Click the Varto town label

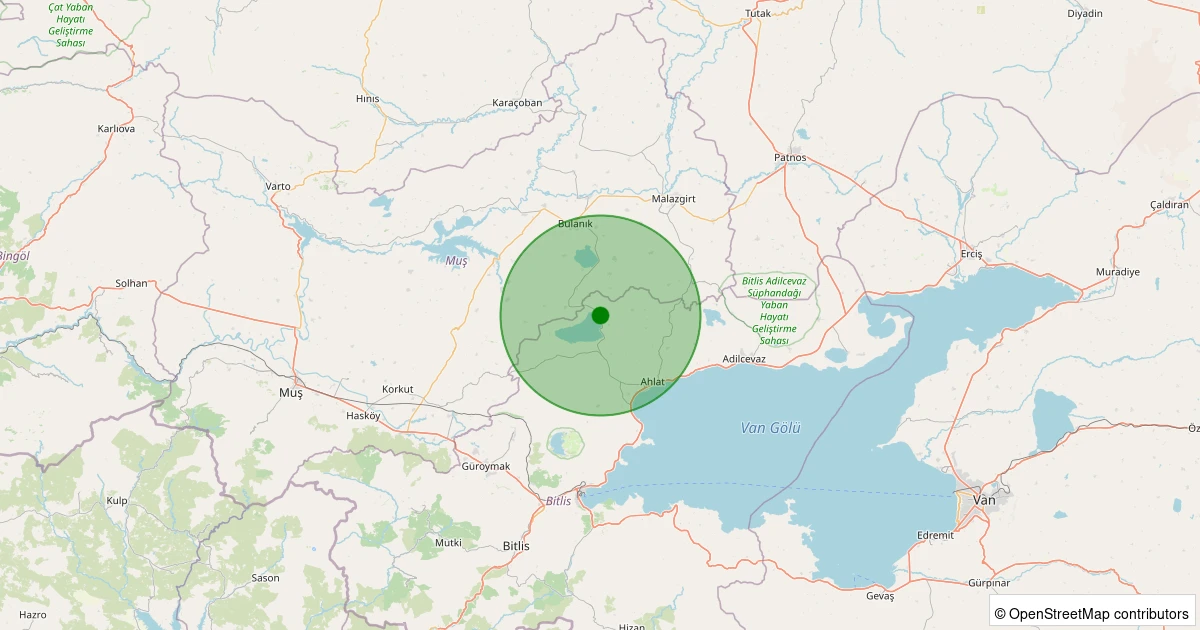tap(278, 187)
